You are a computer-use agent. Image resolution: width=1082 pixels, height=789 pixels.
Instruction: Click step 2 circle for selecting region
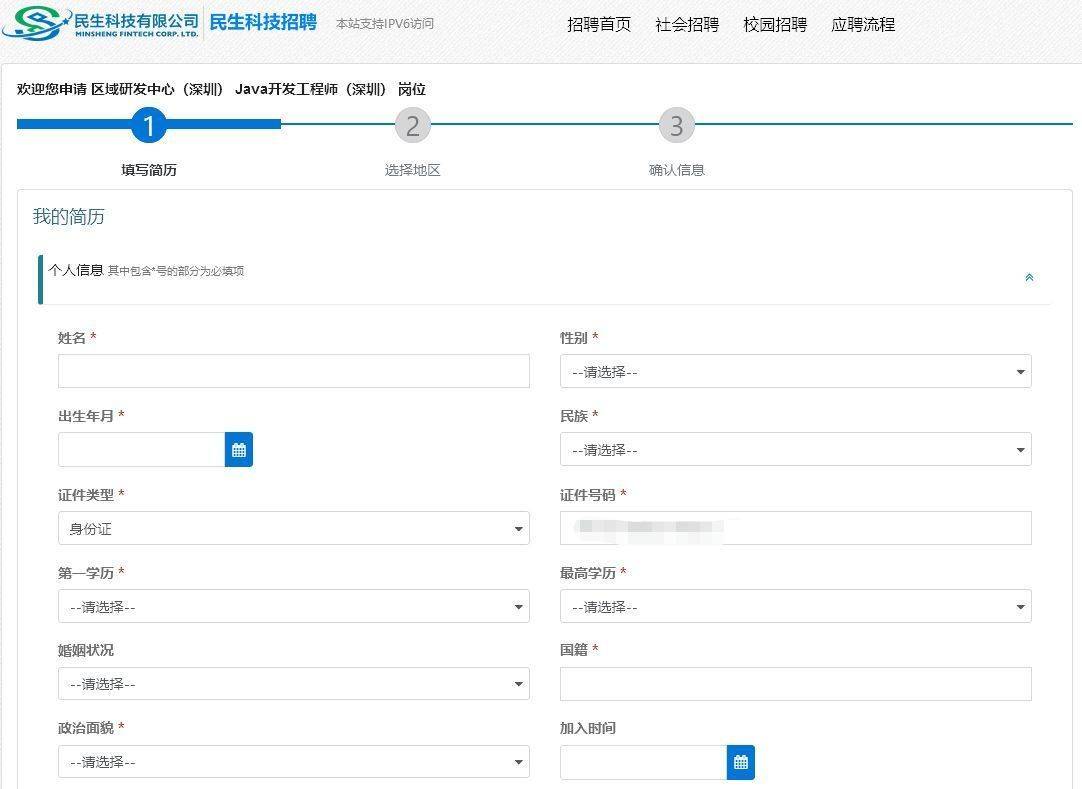pyautogui.click(x=412, y=126)
